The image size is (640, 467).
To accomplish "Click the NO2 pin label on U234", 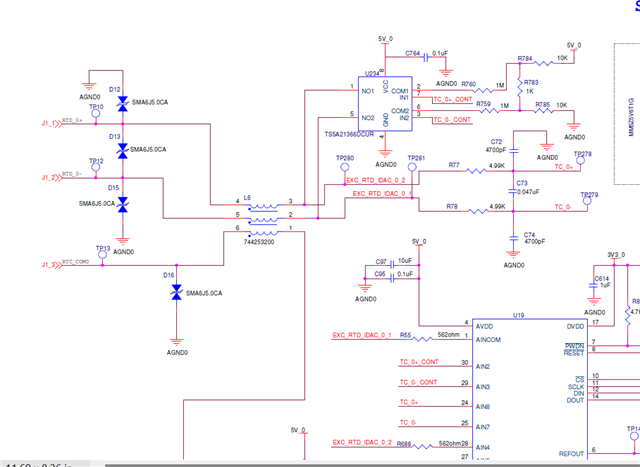I will tap(368, 118).
